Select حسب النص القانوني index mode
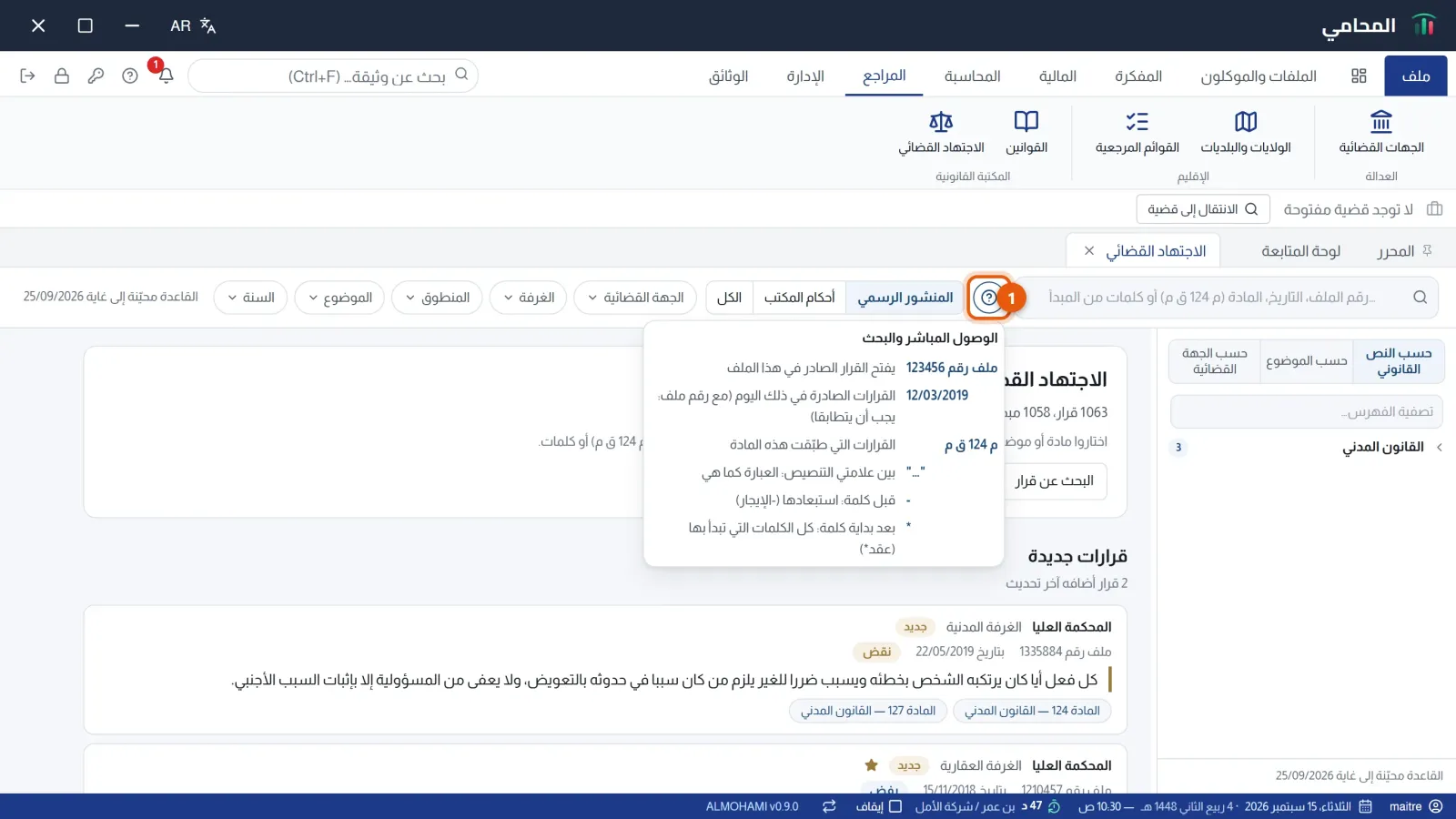Image resolution: width=1456 pixels, height=819 pixels. coord(1399,361)
